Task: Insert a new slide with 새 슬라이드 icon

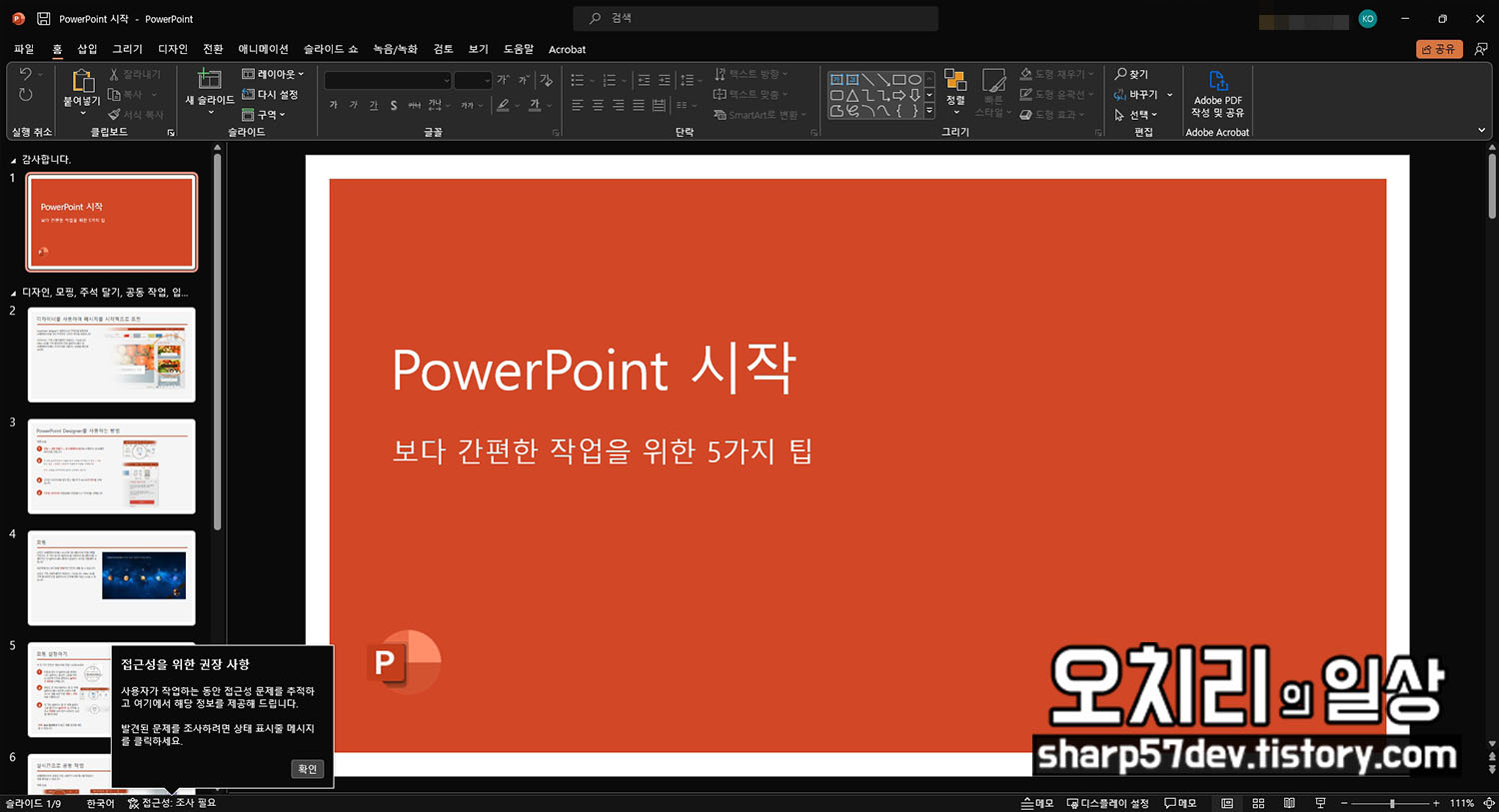Action: pos(209,79)
